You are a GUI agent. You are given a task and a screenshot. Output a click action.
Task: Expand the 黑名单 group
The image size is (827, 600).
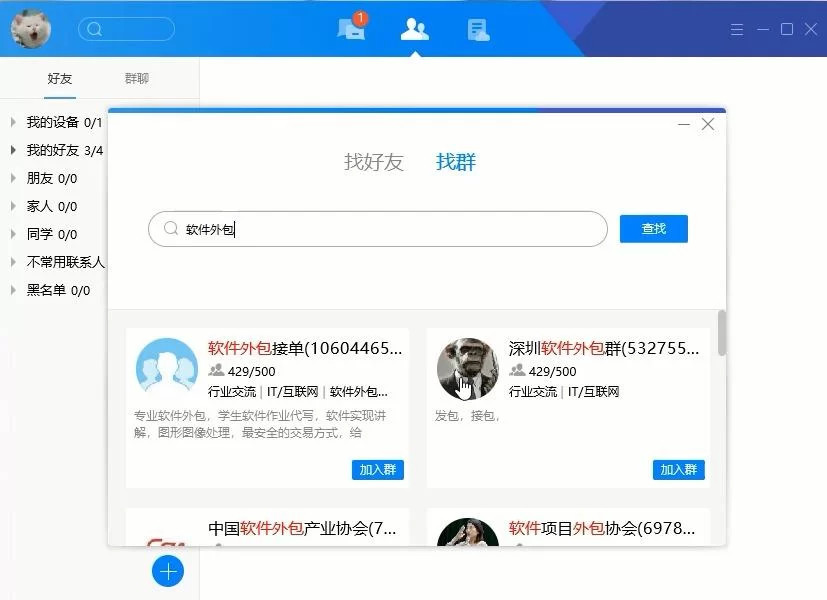[13, 291]
